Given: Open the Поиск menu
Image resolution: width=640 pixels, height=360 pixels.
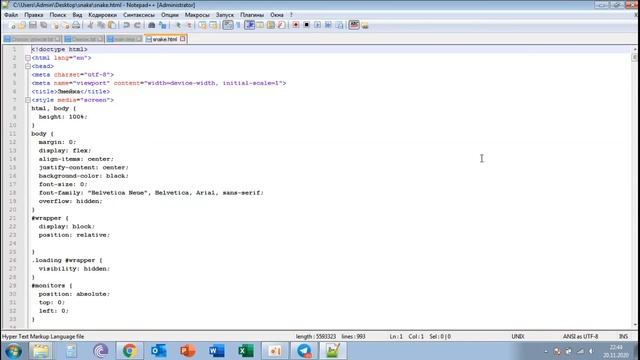Looking at the screenshot, I should pyautogui.click(x=58, y=15).
